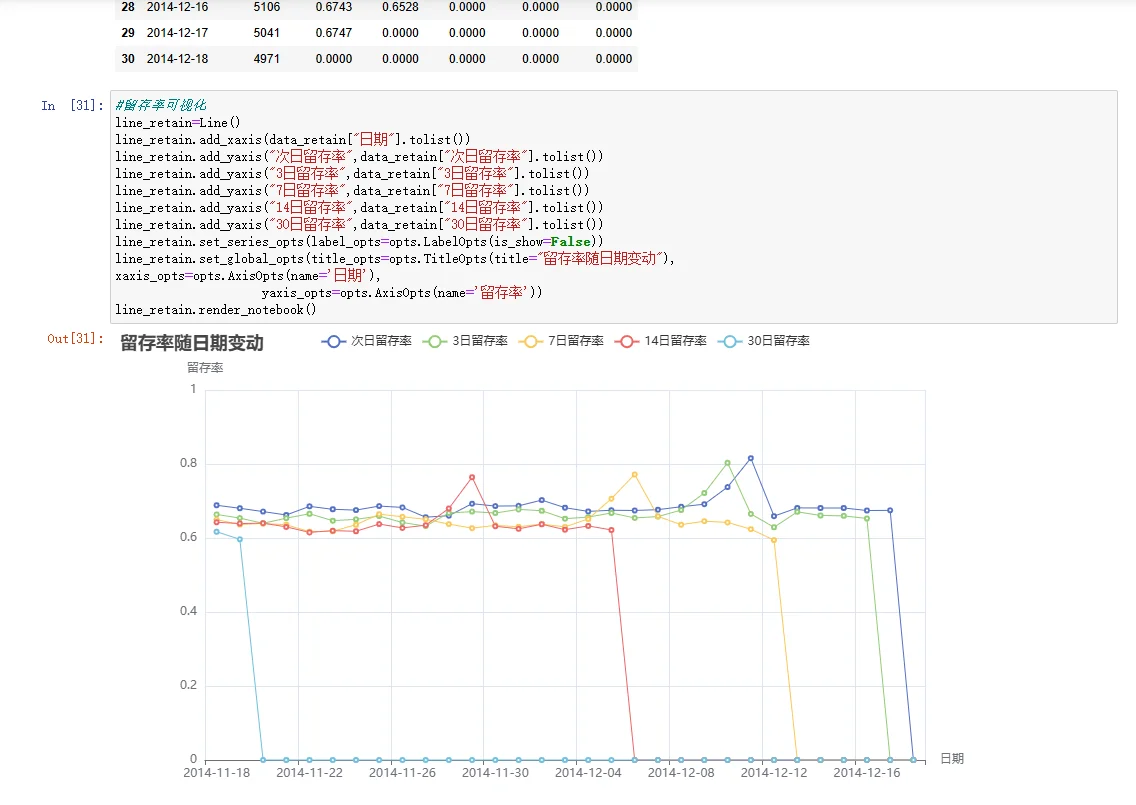
Task: Click x-axis label 2014-11-30
Action: (496, 773)
